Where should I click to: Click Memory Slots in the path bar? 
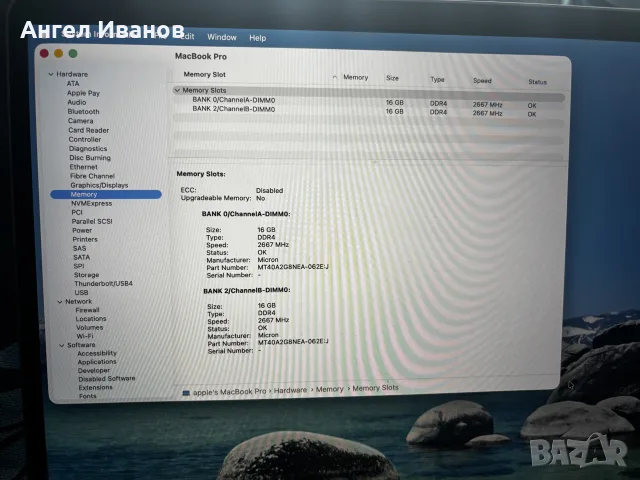click(x=375, y=388)
